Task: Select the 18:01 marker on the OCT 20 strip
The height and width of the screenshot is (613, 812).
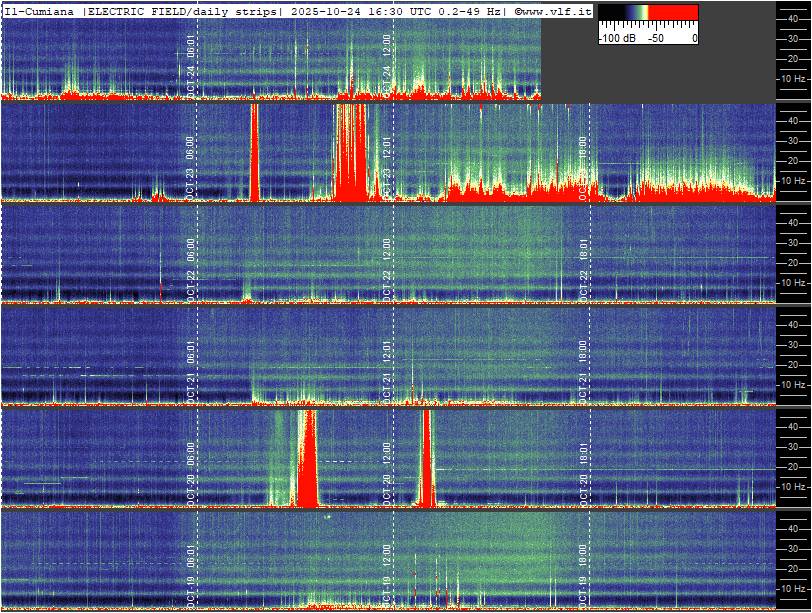Action: pyautogui.click(x=584, y=453)
